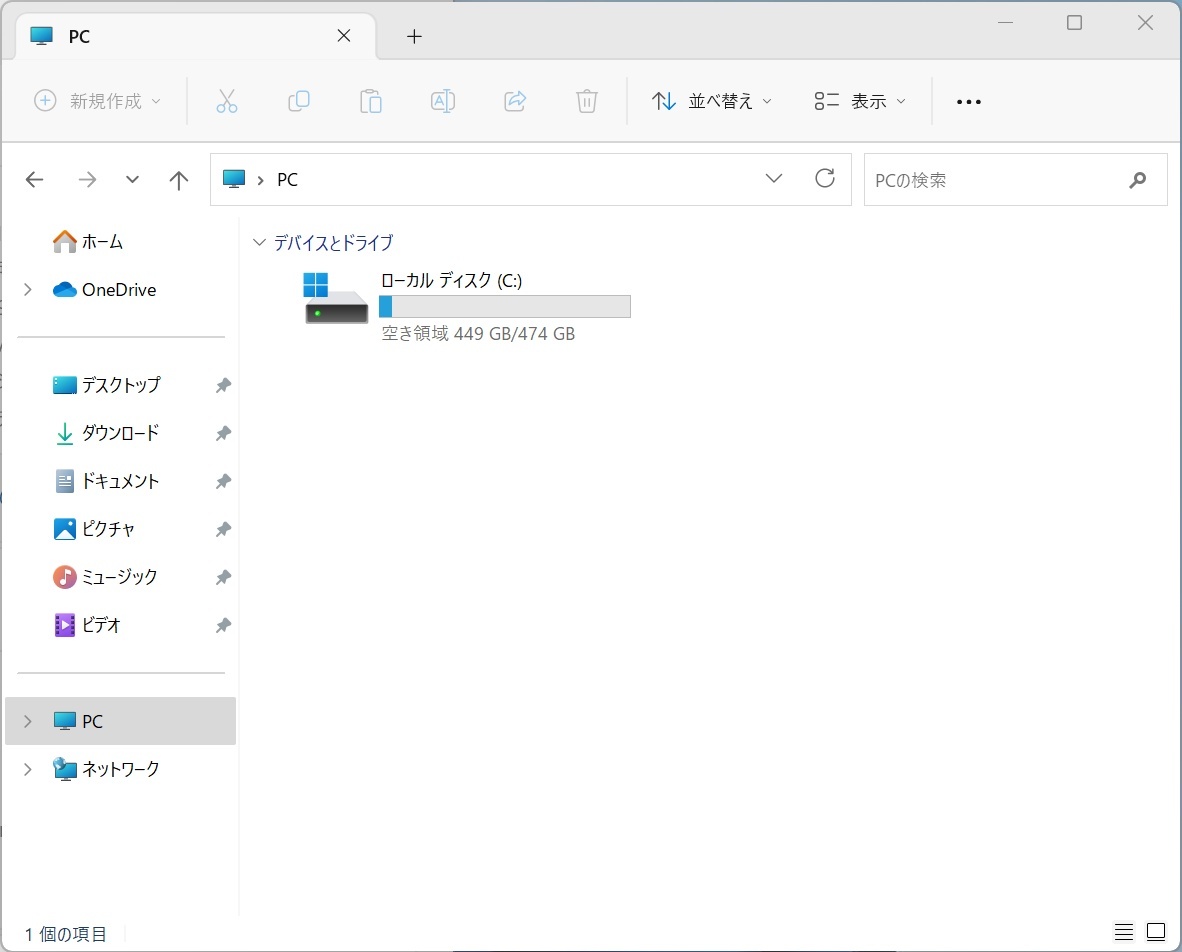Minimize the Explorer window
The image size is (1182, 952).
1005,23
